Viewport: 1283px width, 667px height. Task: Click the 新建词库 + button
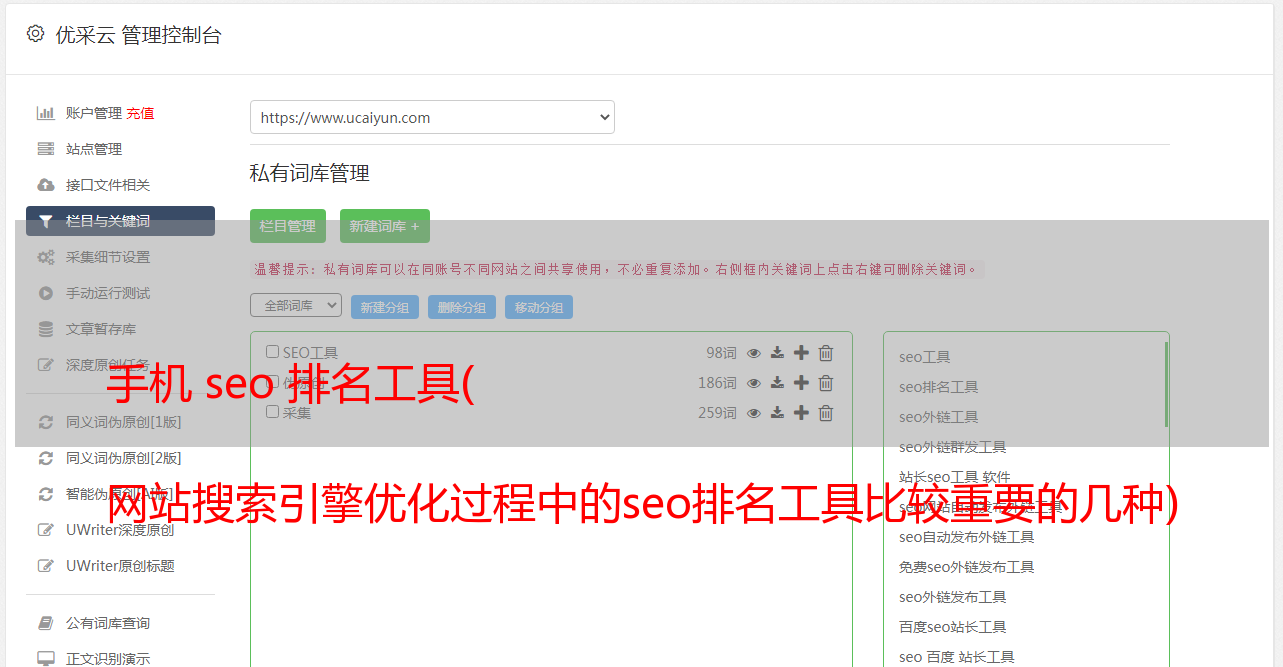click(385, 226)
